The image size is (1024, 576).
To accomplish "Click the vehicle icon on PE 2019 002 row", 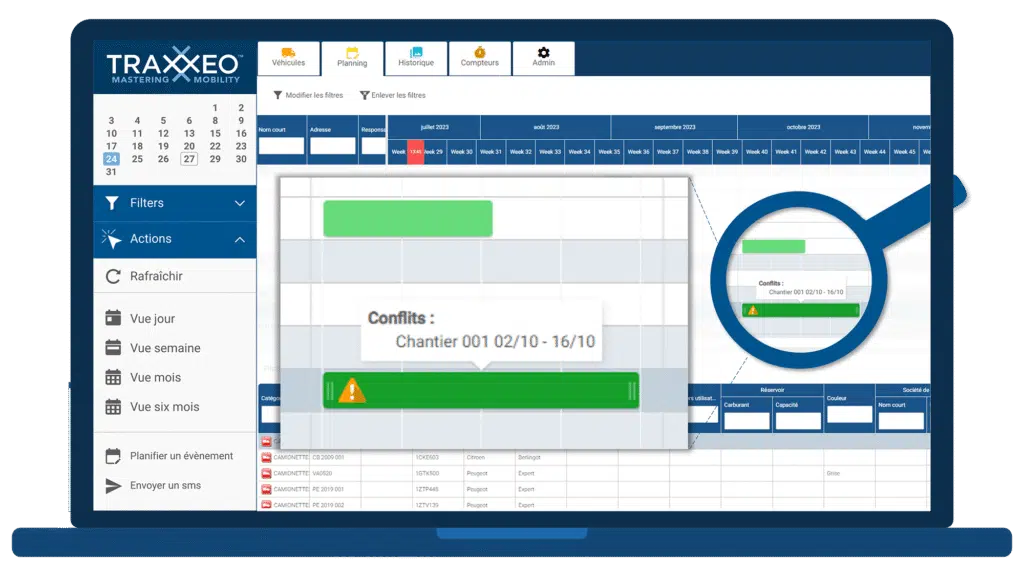I will 266,504.
